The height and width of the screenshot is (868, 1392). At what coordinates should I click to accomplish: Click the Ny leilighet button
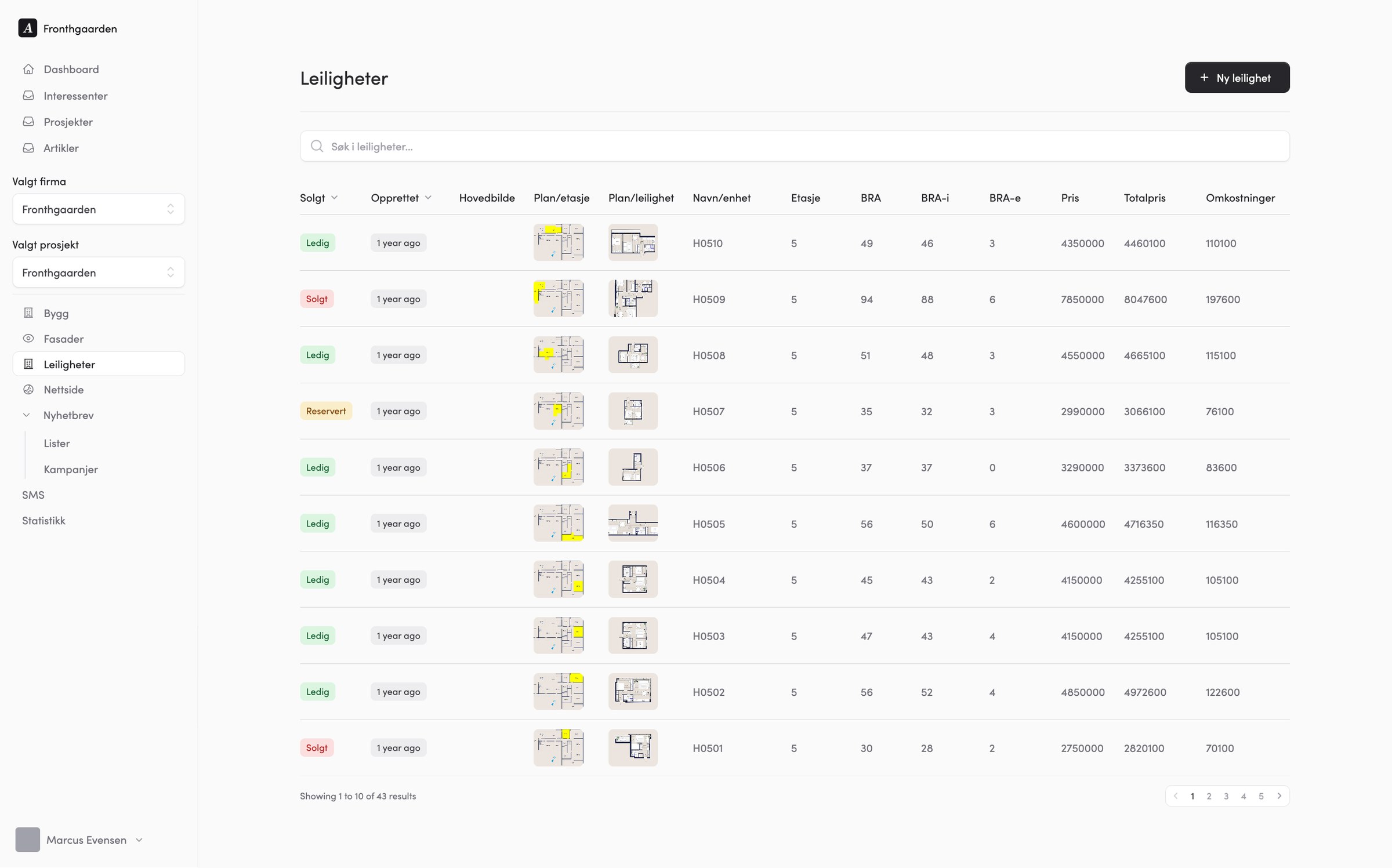[1237, 77]
